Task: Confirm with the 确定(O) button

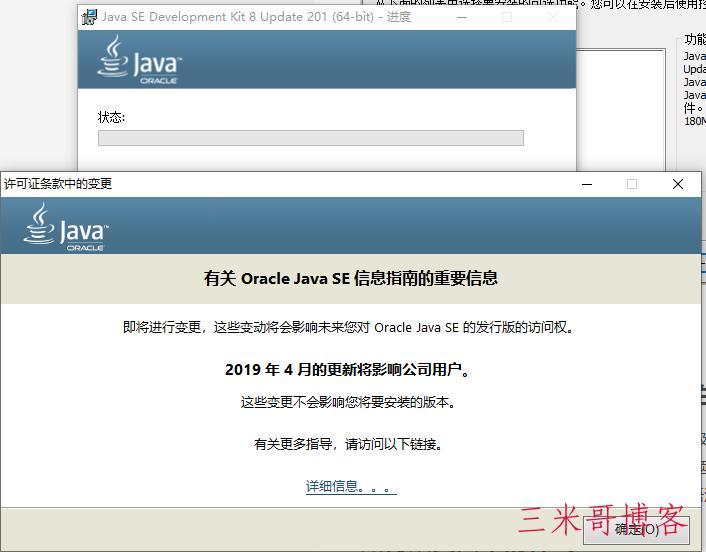Action: point(636,529)
